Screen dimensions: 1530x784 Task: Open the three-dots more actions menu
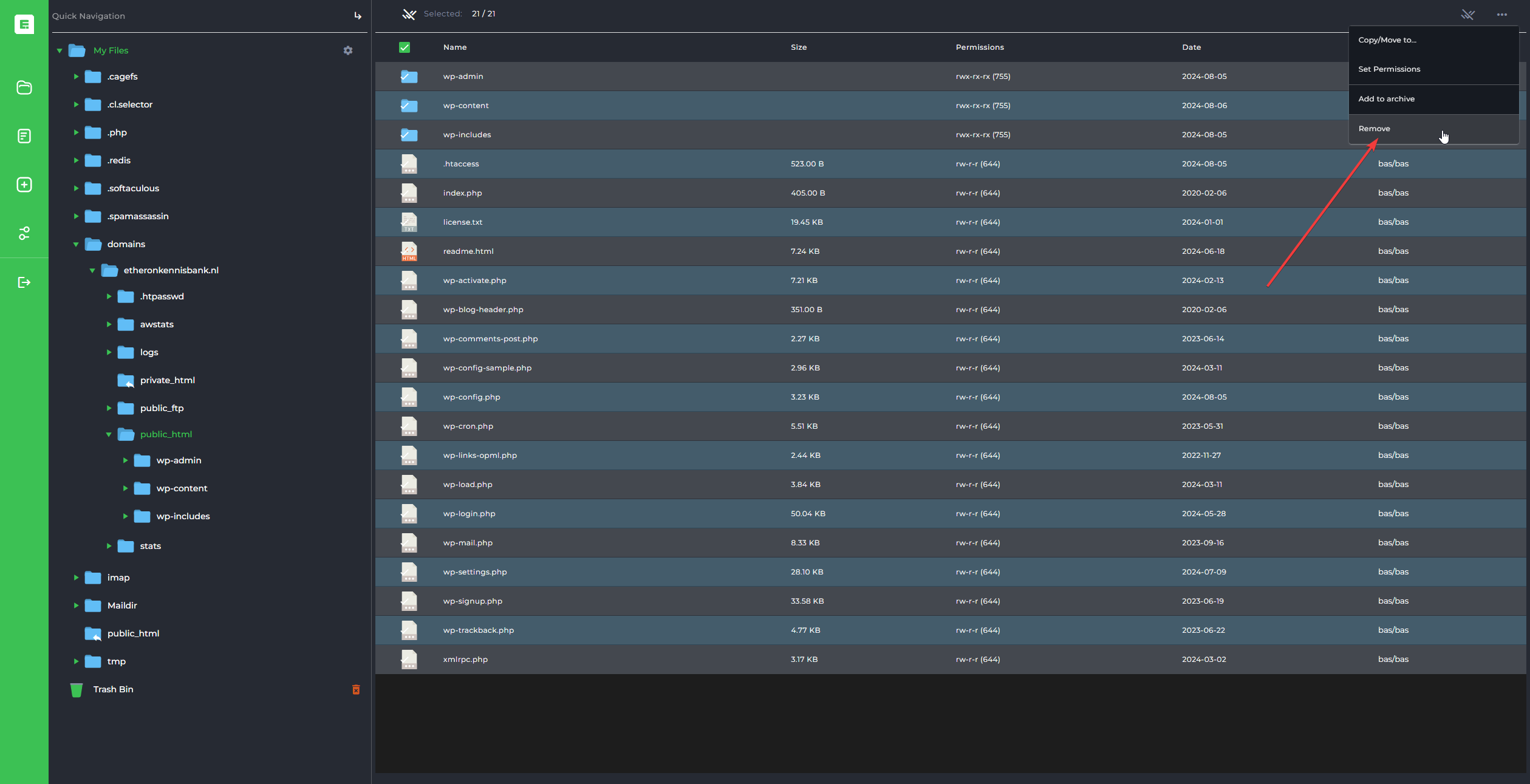point(1502,15)
